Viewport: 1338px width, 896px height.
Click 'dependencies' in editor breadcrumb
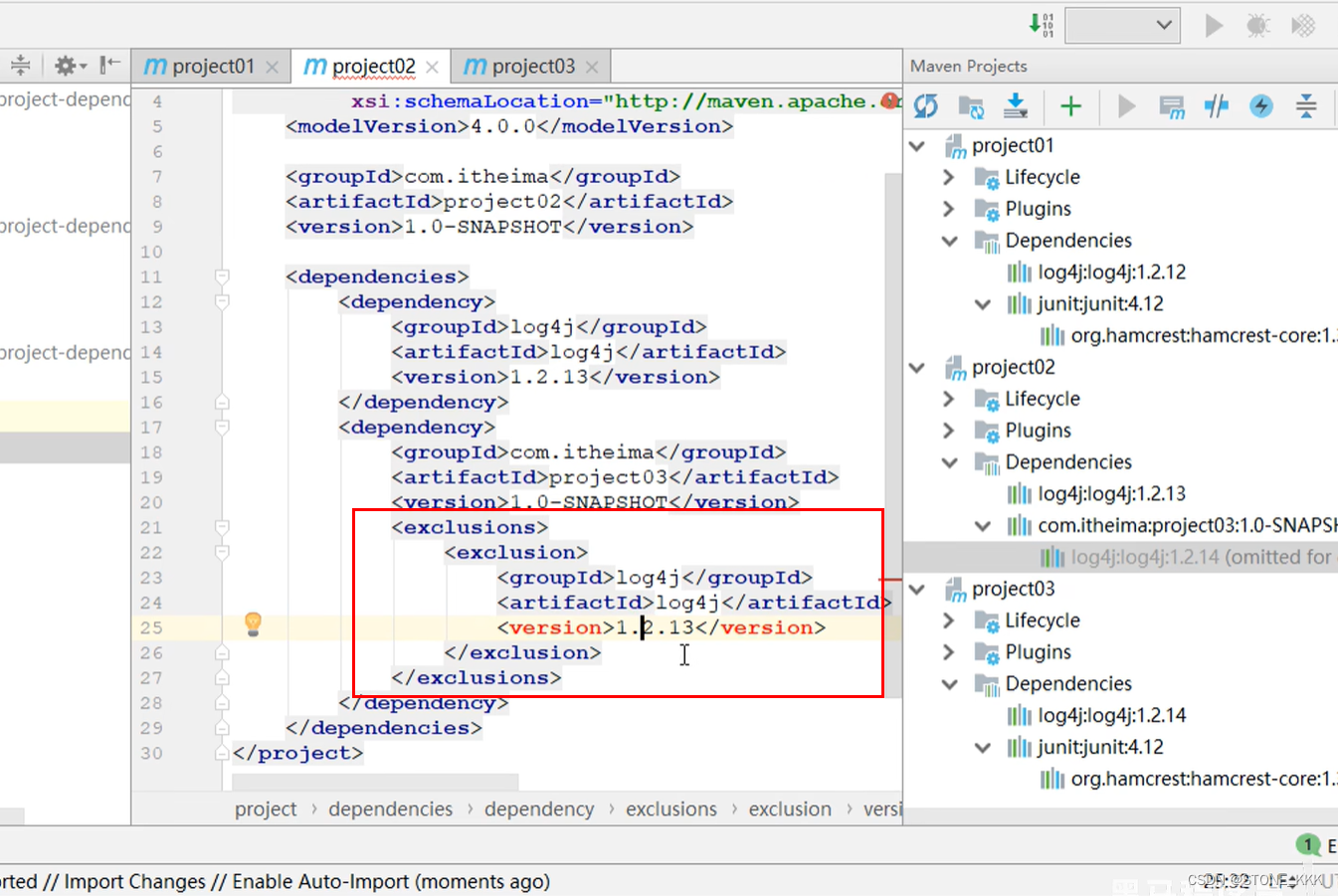pos(390,809)
